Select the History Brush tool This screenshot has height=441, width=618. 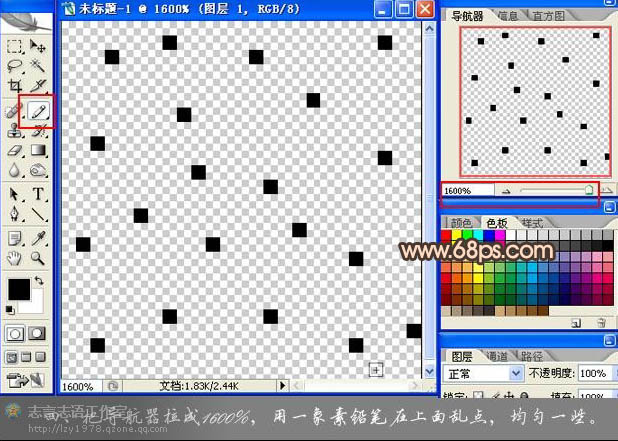39,132
